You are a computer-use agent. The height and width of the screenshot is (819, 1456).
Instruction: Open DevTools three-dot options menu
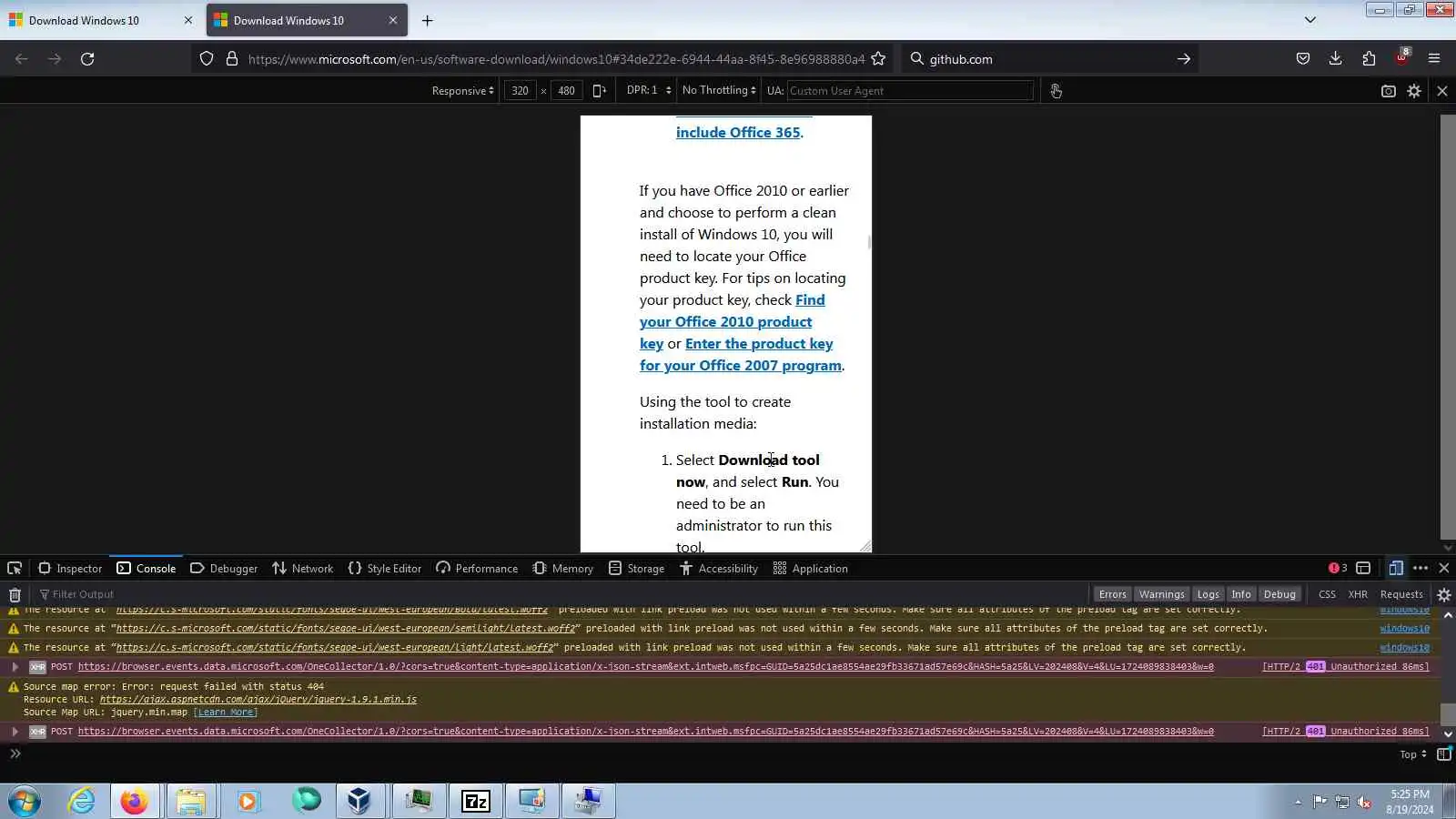click(x=1421, y=568)
